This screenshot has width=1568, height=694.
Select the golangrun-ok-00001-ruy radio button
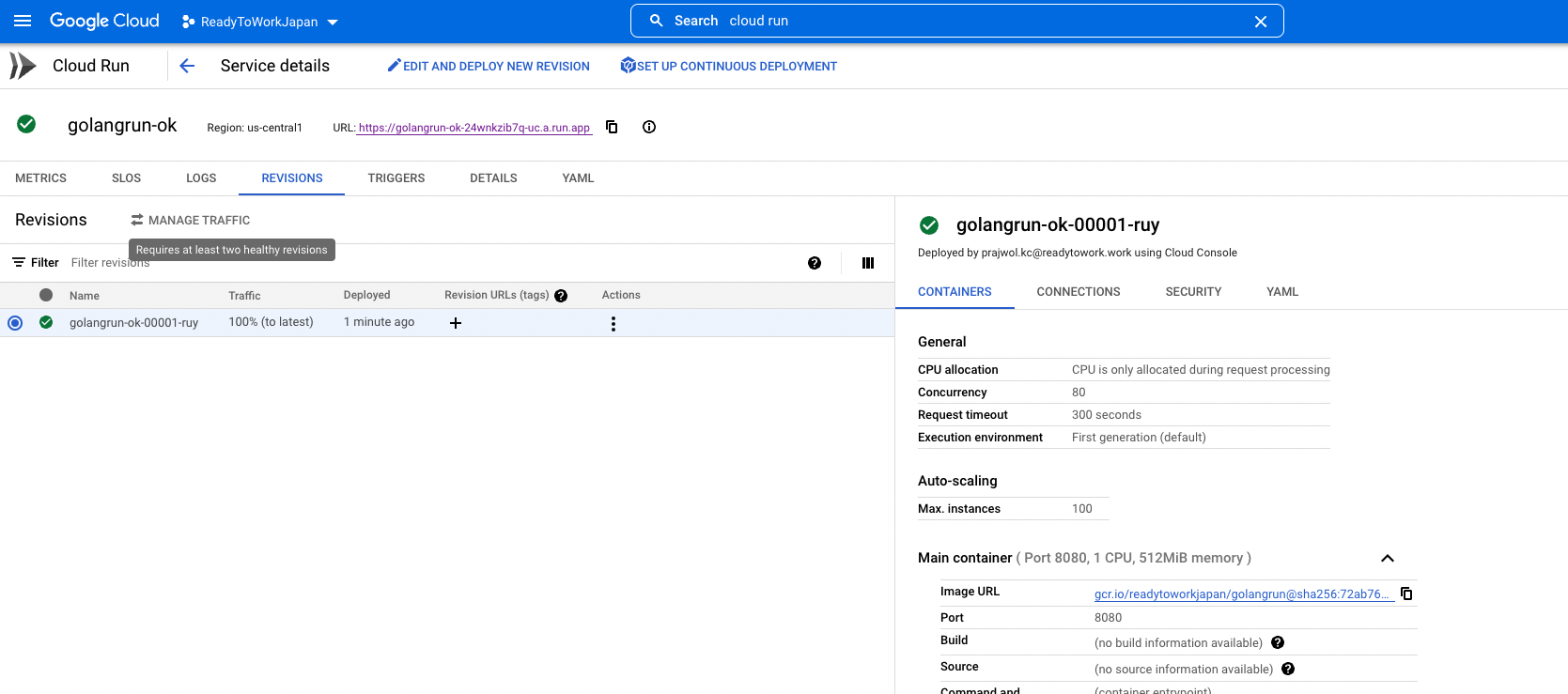(x=15, y=323)
